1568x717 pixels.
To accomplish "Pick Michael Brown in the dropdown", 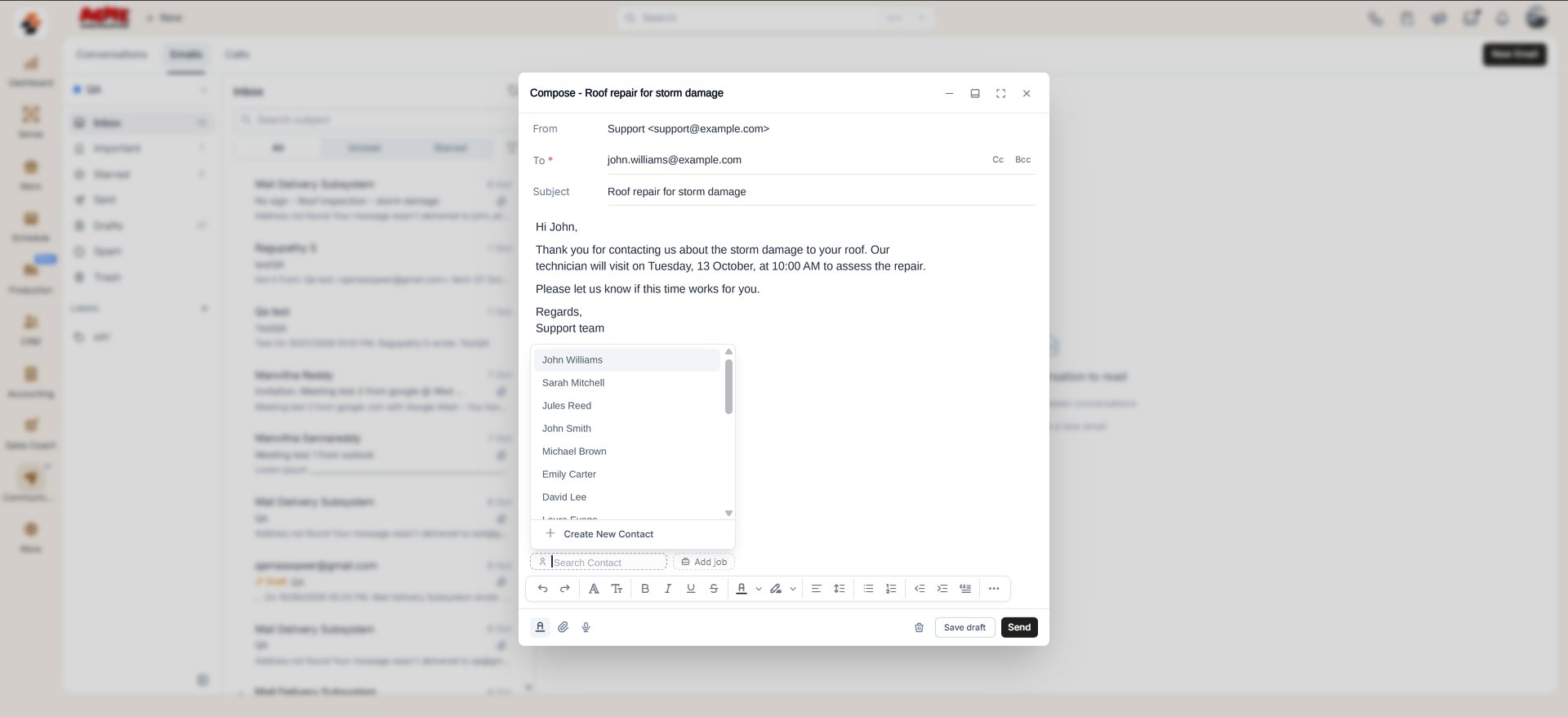I will pos(627,452).
